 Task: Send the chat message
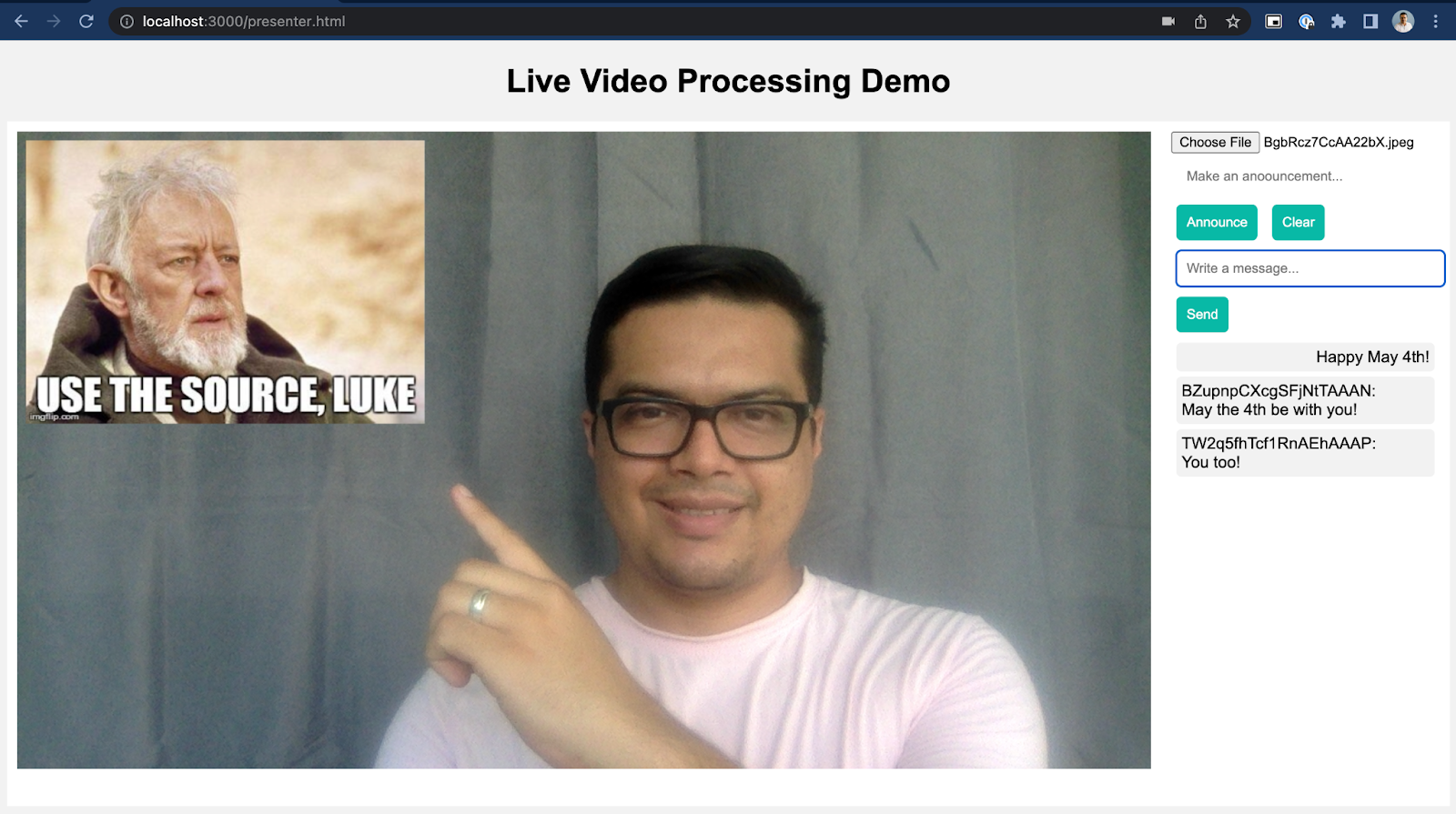coord(1201,315)
